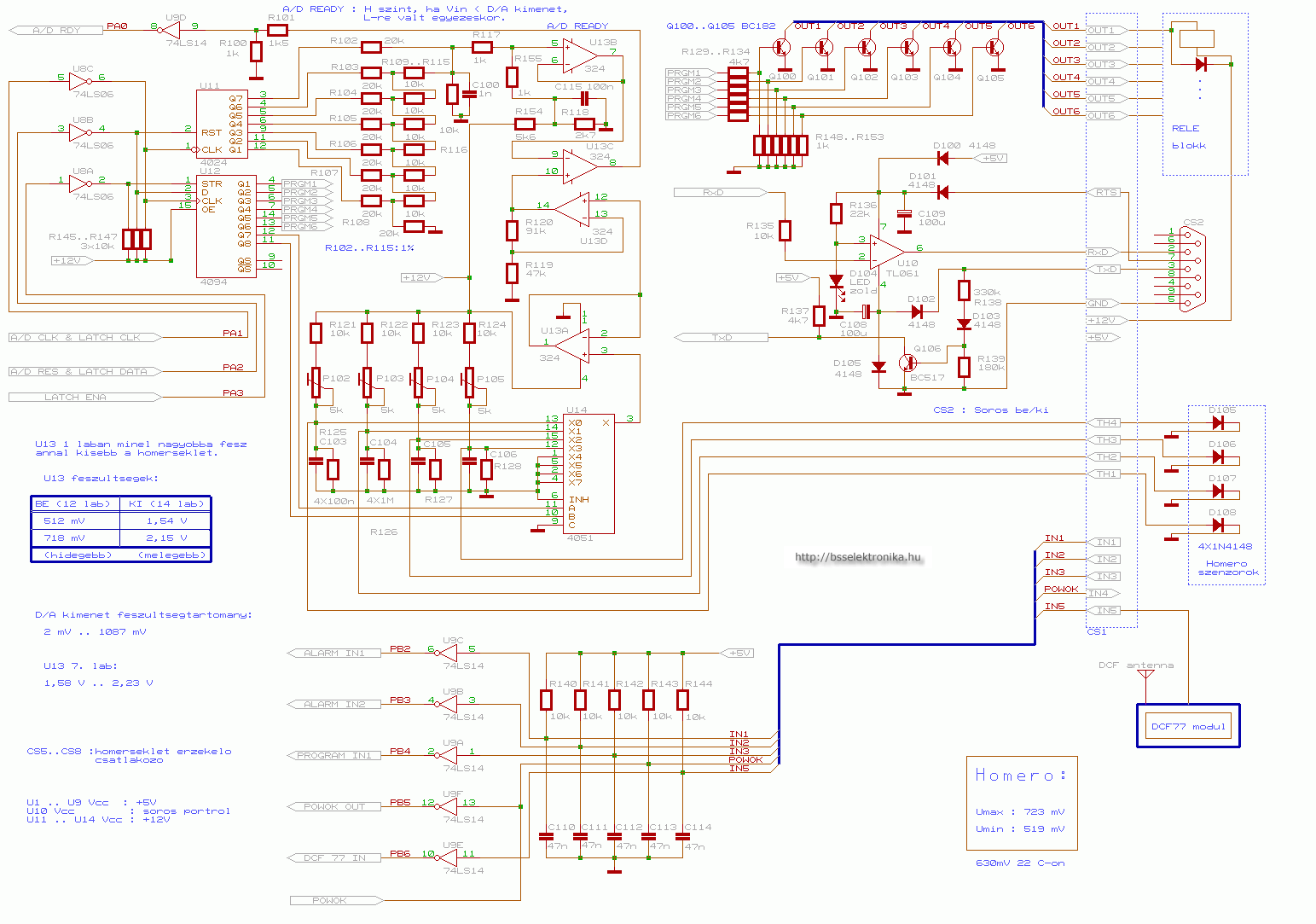Click the U13B op-amp triangle
This screenshot has height=924, width=1316.
[x=578, y=55]
